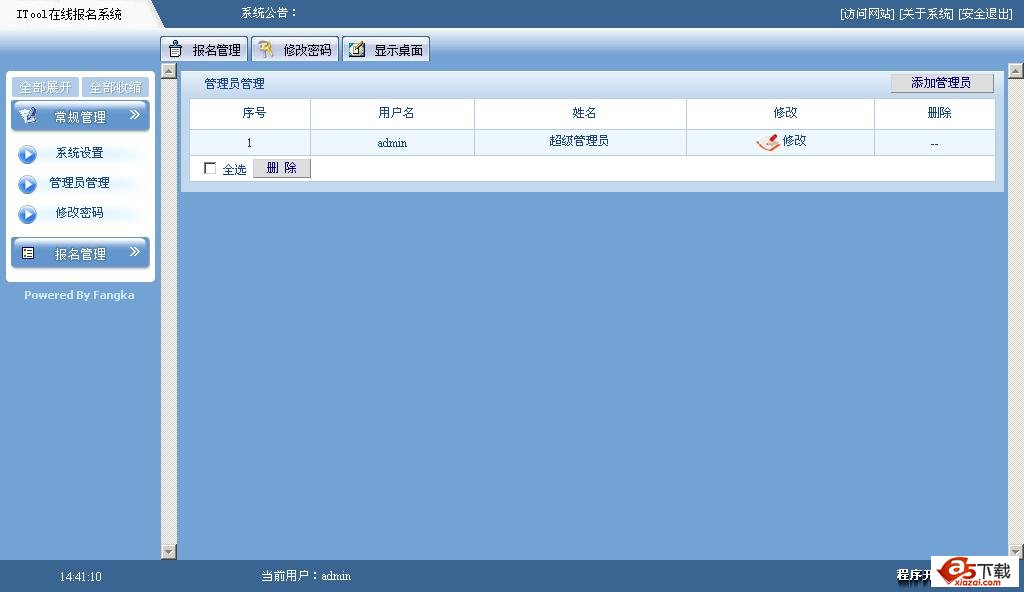Click 安全退出 to log out
The image size is (1024, 592).
click(x=986, y=12)
